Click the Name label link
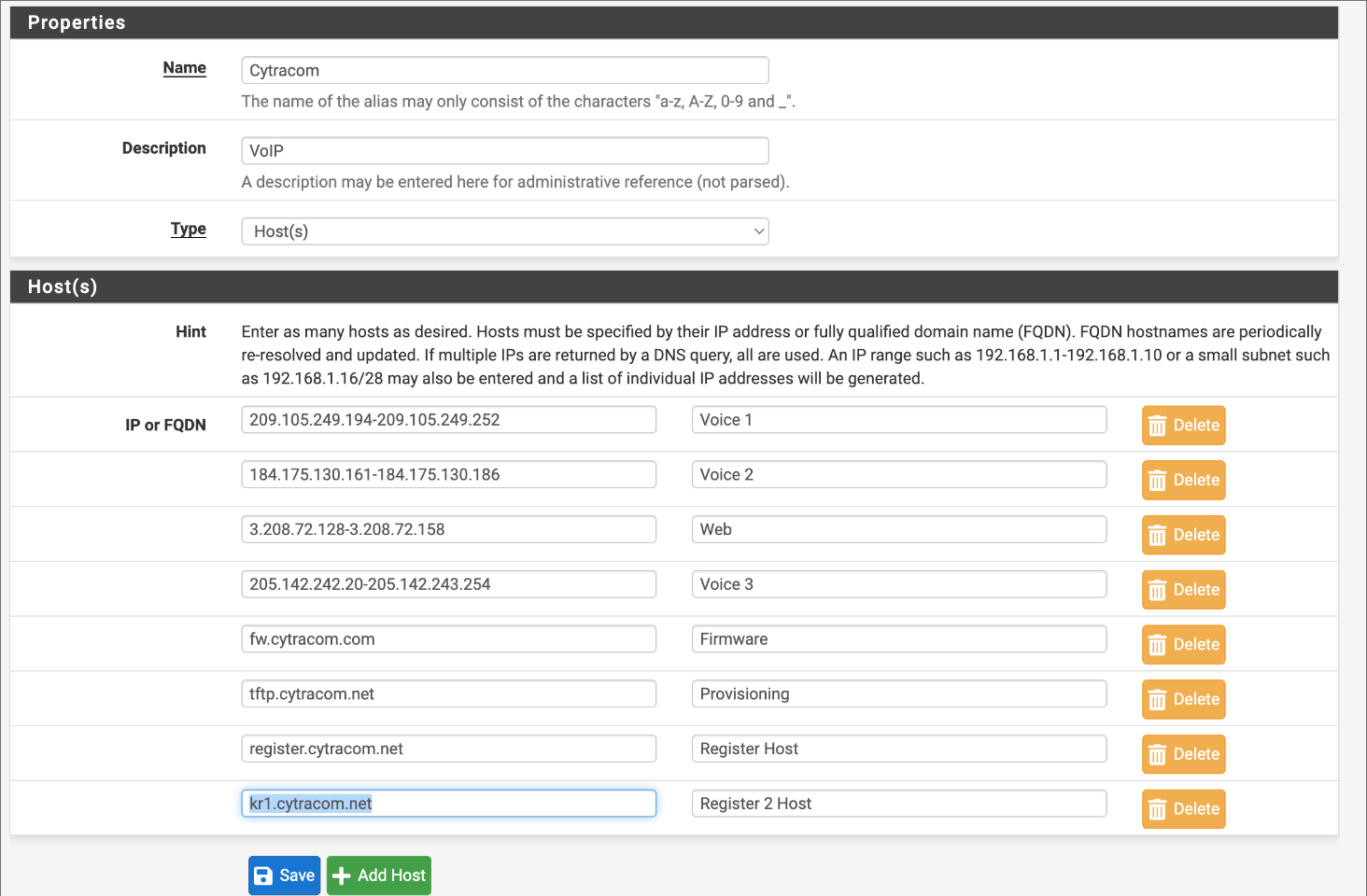This screenshot has height=896, width=1367. tap(184, 68)
